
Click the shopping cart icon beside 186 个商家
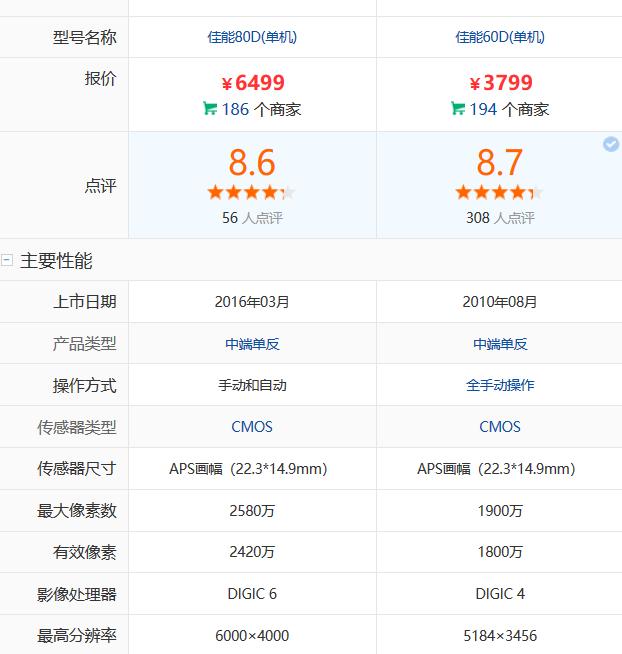(x=210, y=108)
